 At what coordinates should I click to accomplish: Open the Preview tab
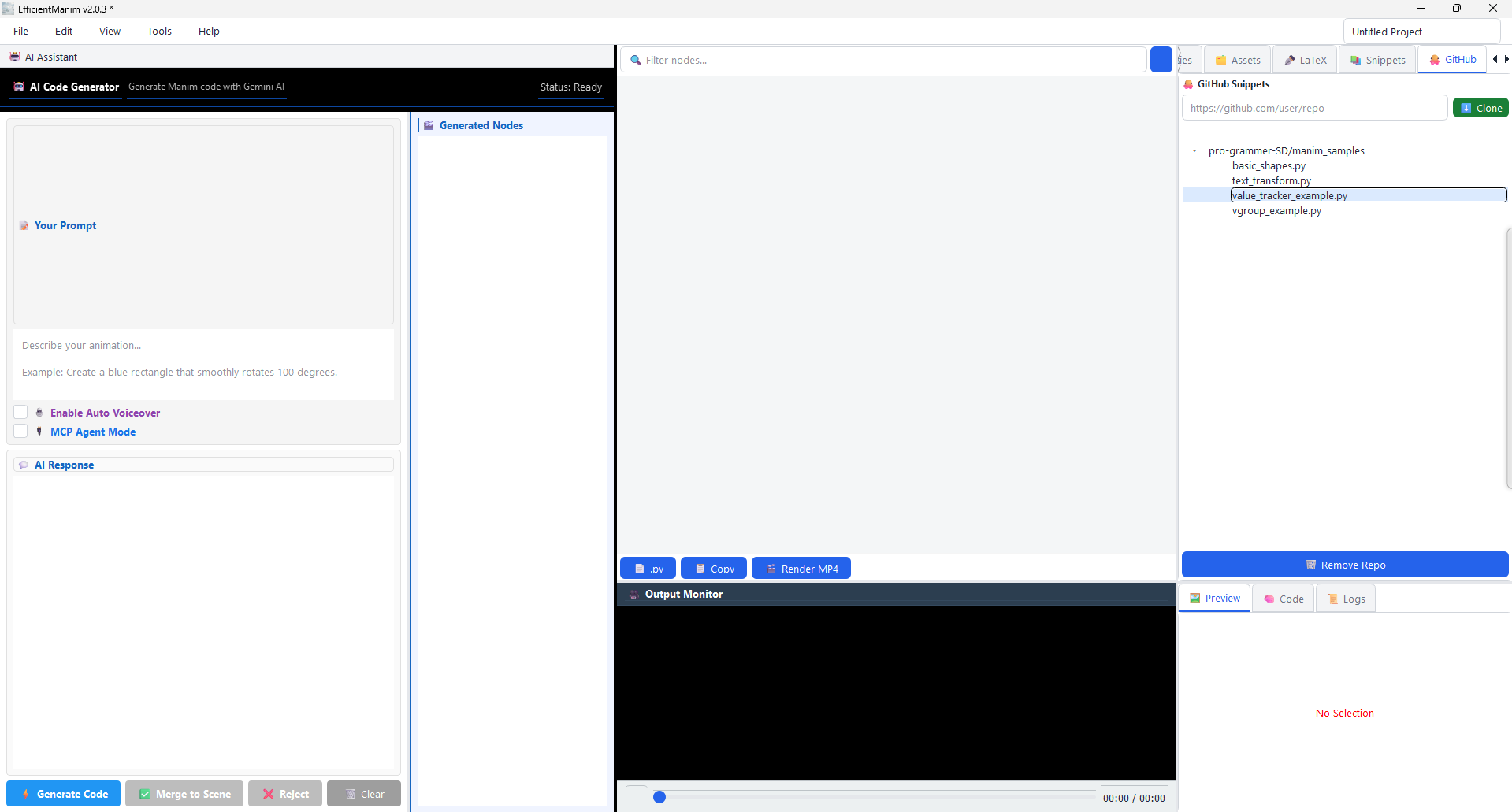point(1215,599)
